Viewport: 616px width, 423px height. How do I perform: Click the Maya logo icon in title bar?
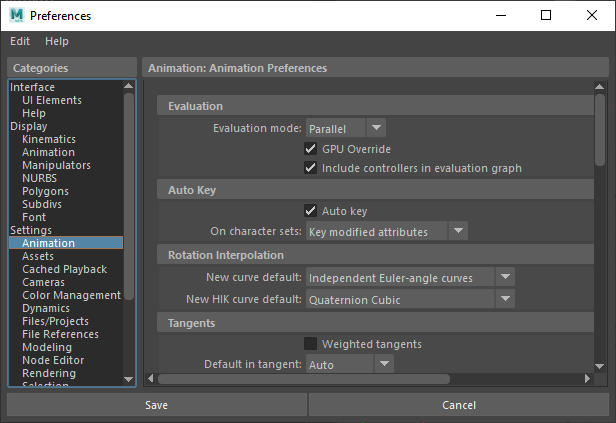17,15
